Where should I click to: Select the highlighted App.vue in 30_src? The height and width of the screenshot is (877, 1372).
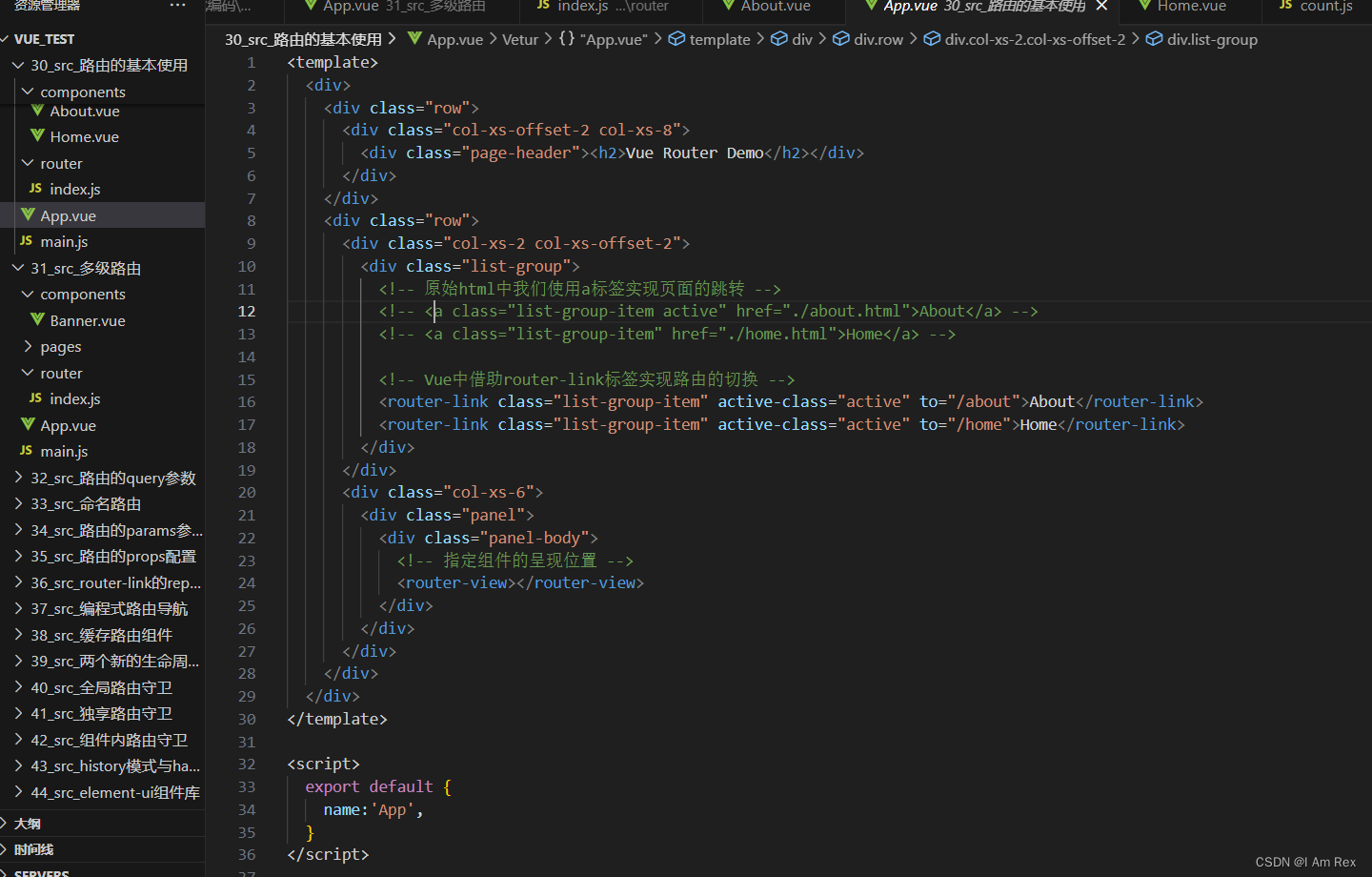click(102, 215)
